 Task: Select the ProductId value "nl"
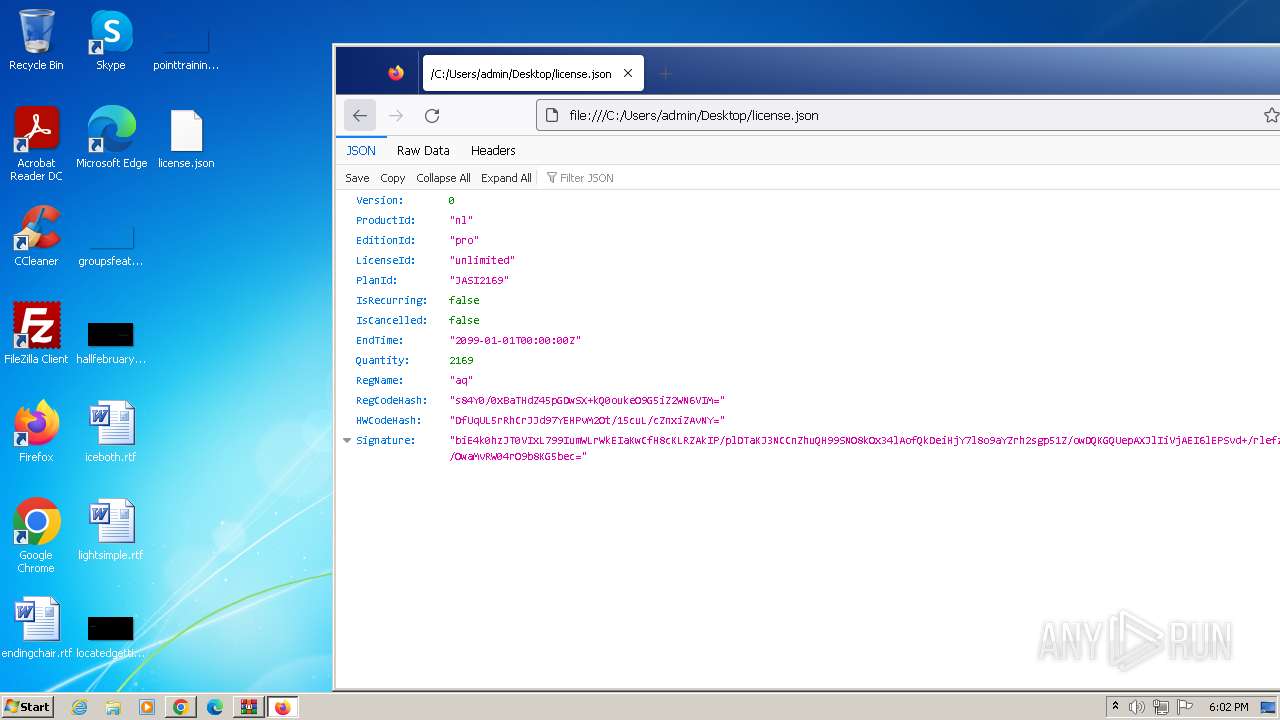[x=461, y=220]
